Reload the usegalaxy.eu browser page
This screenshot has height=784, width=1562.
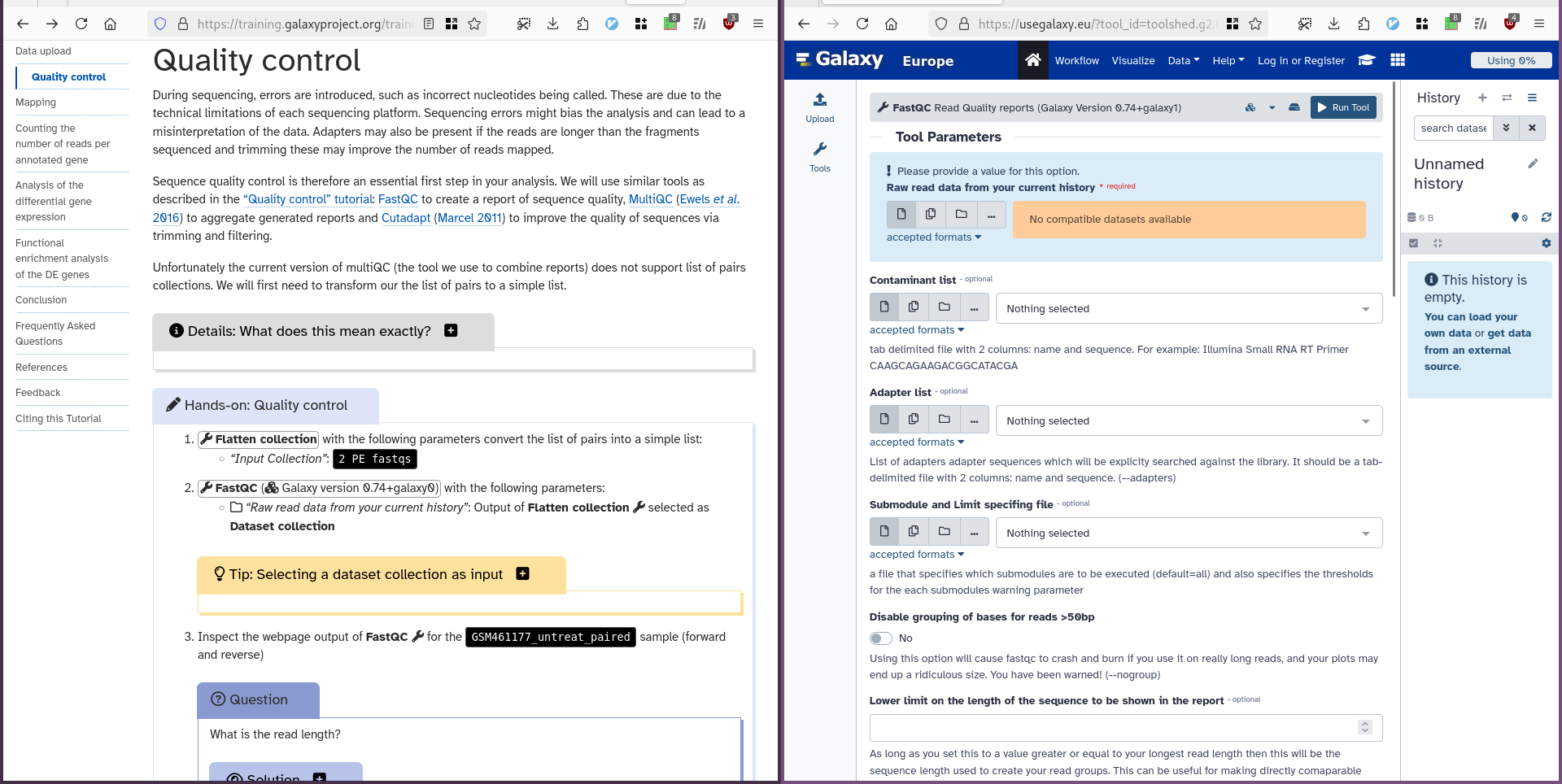[x=862, y=24]
